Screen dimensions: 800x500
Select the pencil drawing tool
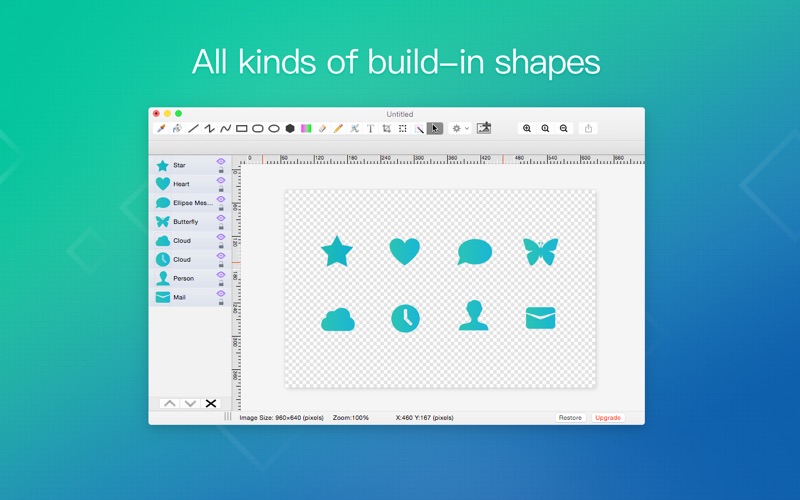coord(338,128)
